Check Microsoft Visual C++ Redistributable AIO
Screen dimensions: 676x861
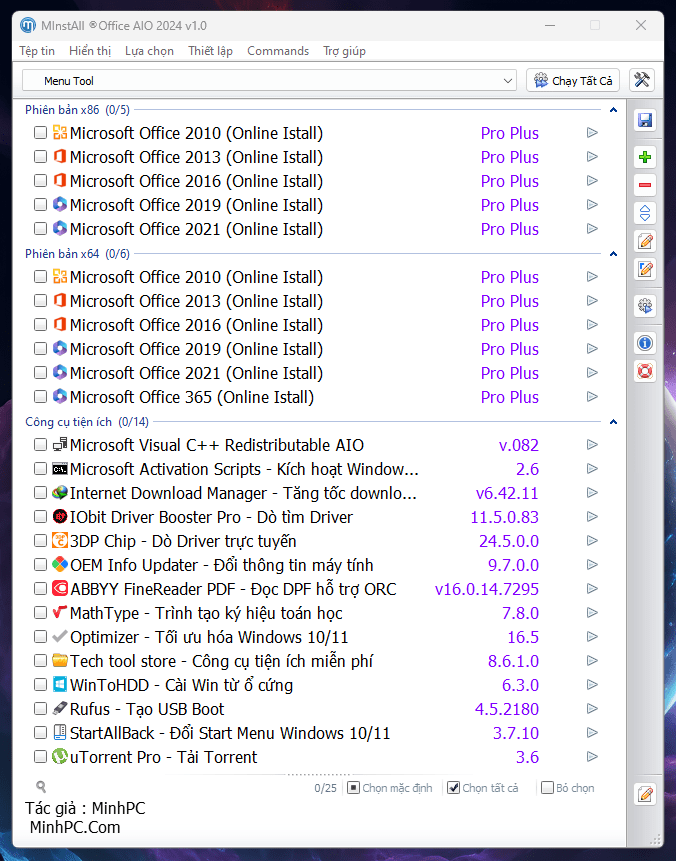tap(40, 444)
